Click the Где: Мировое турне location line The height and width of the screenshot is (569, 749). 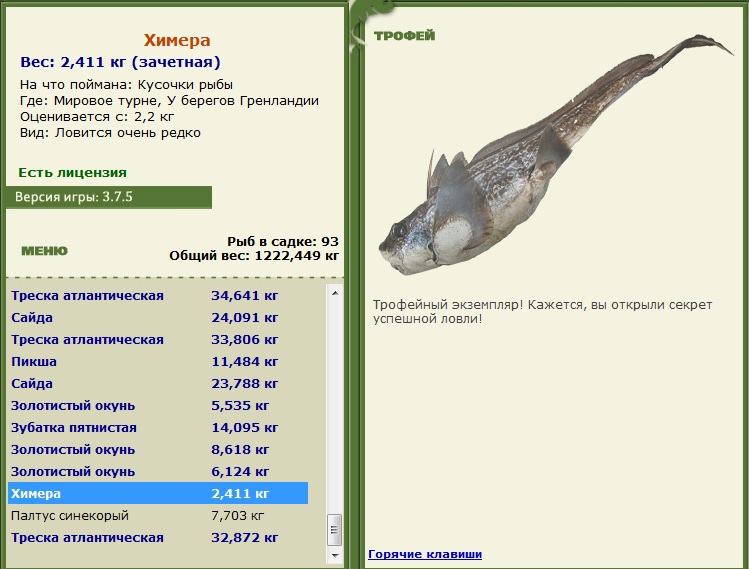point(169,101)
